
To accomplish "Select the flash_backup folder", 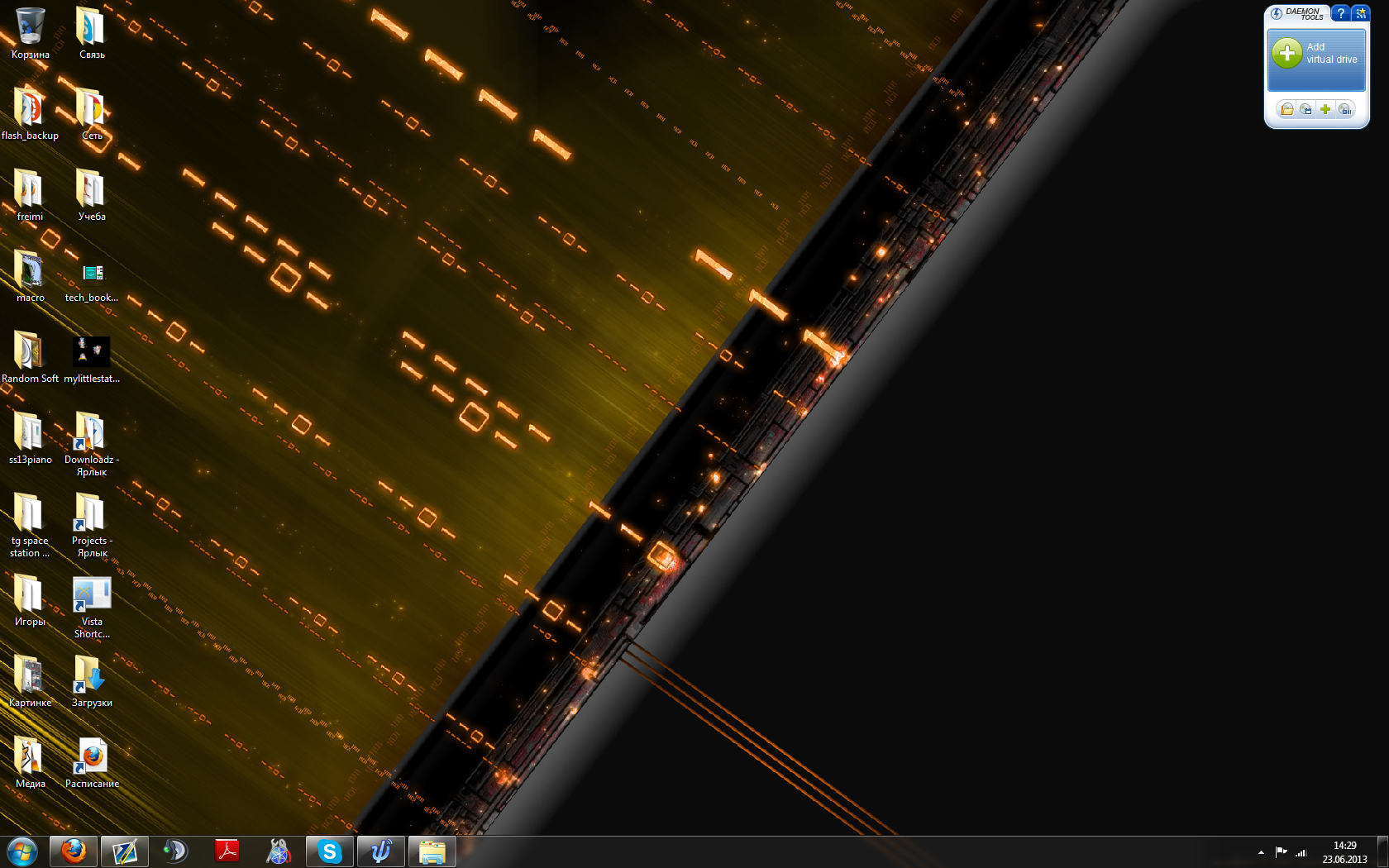I will (x=31, y=114).
